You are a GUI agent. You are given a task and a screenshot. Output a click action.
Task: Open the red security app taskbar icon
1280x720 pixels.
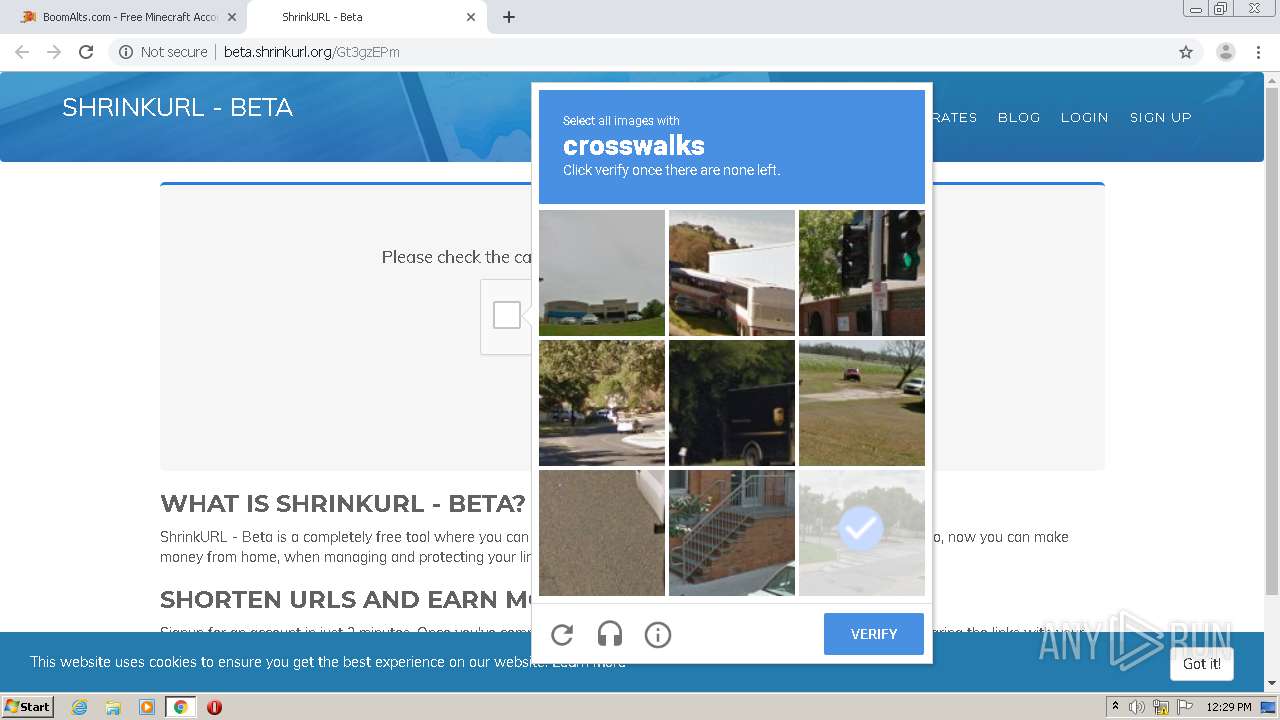214,707
